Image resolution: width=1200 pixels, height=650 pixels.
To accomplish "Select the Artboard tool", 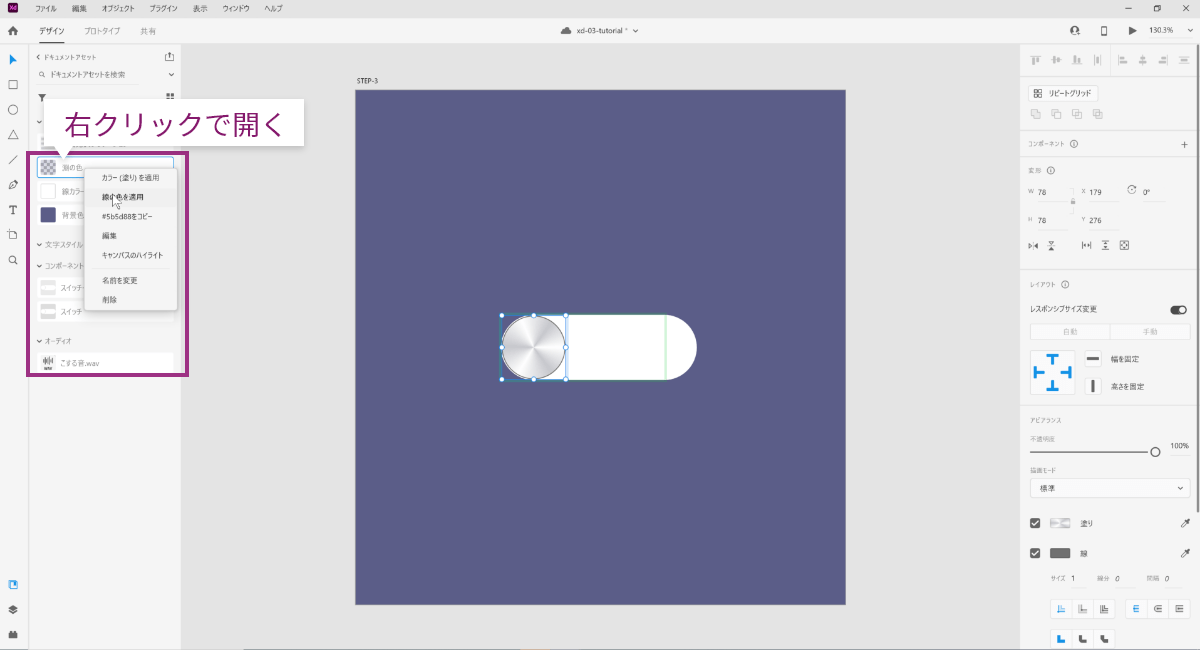I will pyautogui.click(x=13, y=235).
